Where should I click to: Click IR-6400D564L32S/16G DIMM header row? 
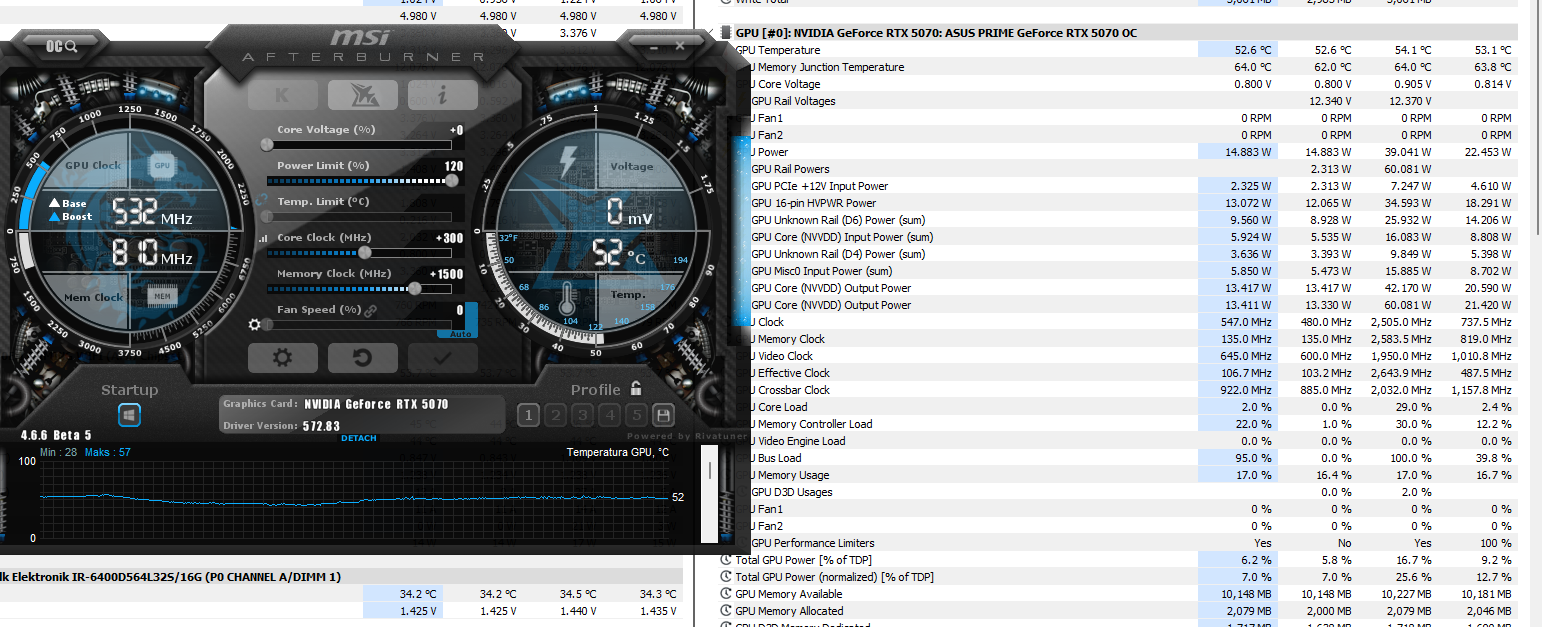coord(340,577)
